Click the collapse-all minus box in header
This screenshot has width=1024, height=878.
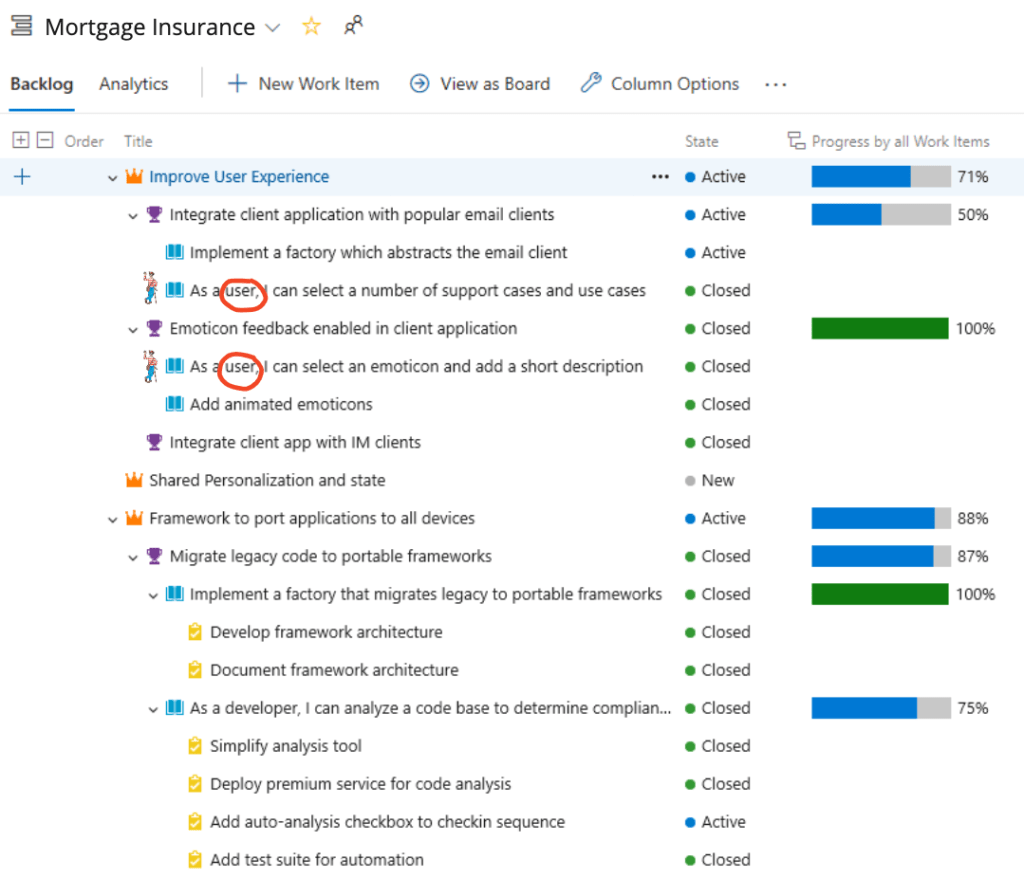[44, 141]
